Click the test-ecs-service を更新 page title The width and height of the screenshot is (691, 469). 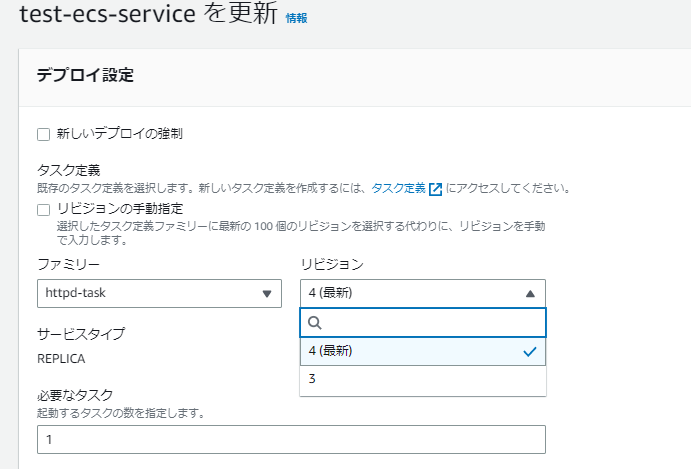tap(149, 13)
